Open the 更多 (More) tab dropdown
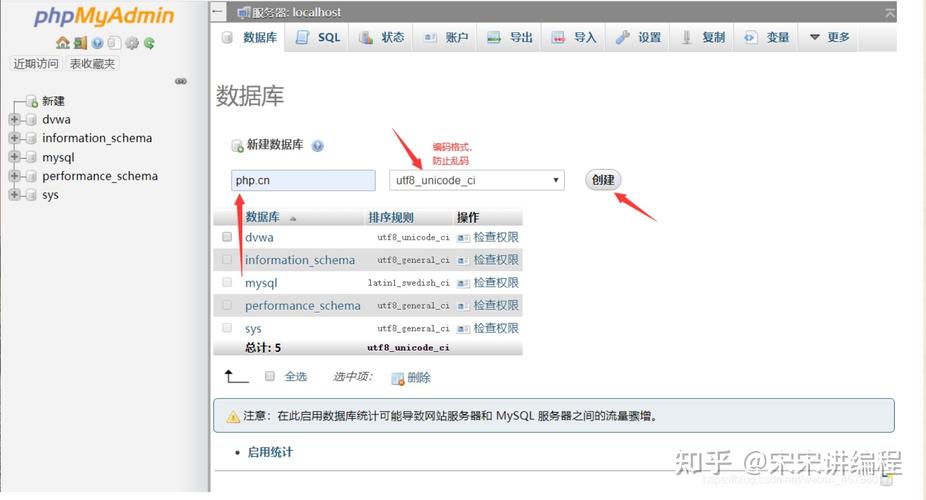The image size is (926, 500). [829, 37]
